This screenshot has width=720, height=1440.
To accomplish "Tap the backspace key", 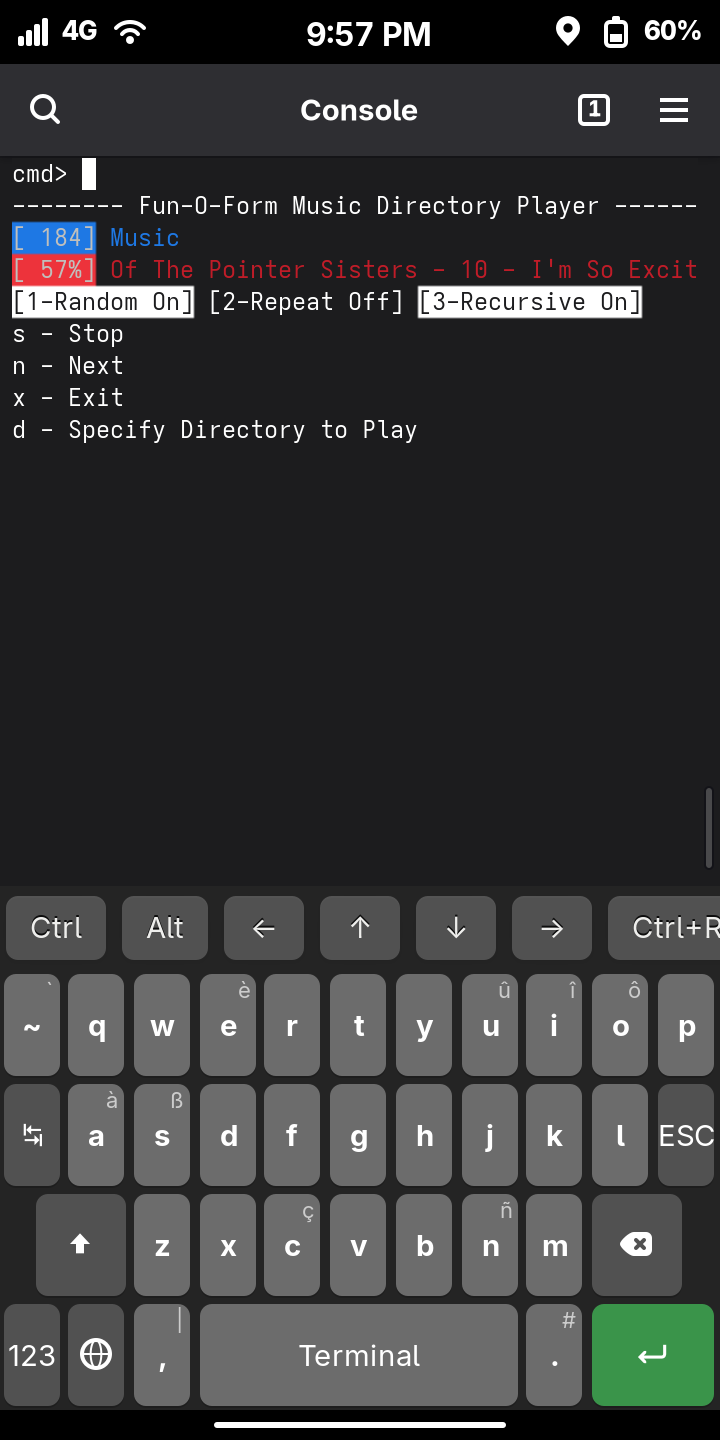I will 636,1245.
